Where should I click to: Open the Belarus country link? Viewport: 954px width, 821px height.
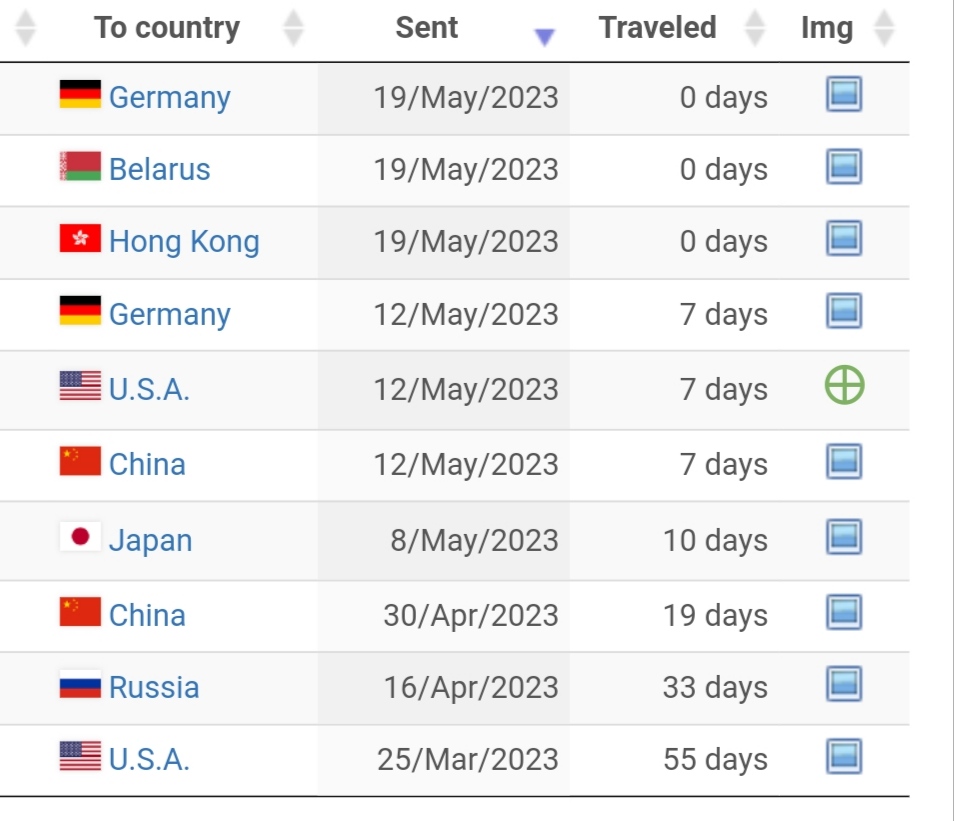coord(159,169)
